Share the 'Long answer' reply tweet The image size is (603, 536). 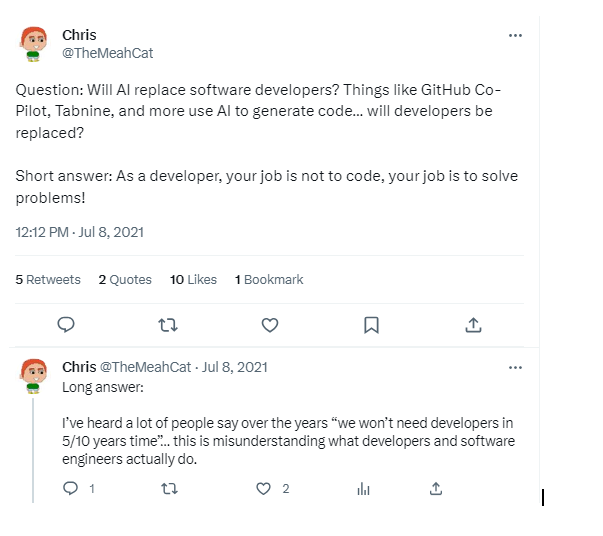pyautogui.click(x=436, y=489)
